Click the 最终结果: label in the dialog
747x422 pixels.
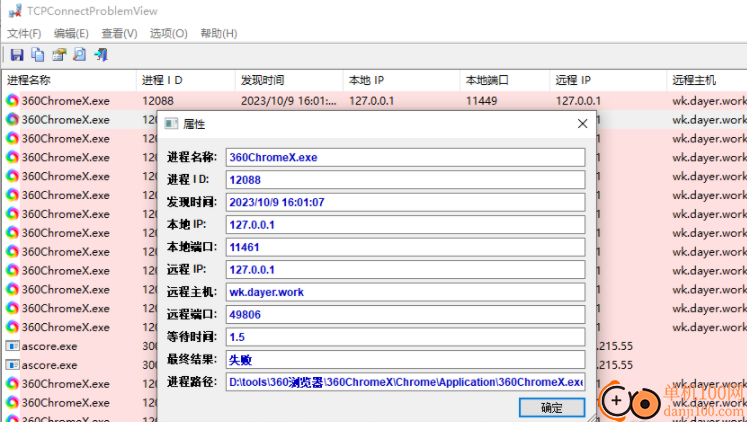pos(192,359)
